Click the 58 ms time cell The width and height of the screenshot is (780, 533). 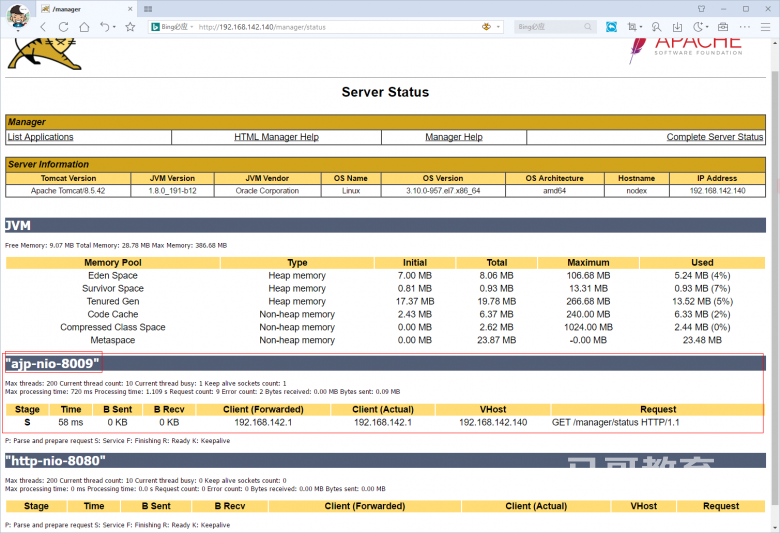coord(71,423)
